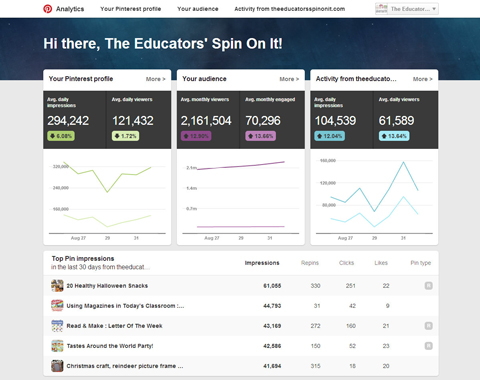
Task: Click the 44,793 impressions cell
Action: click(x=272, y=306)
